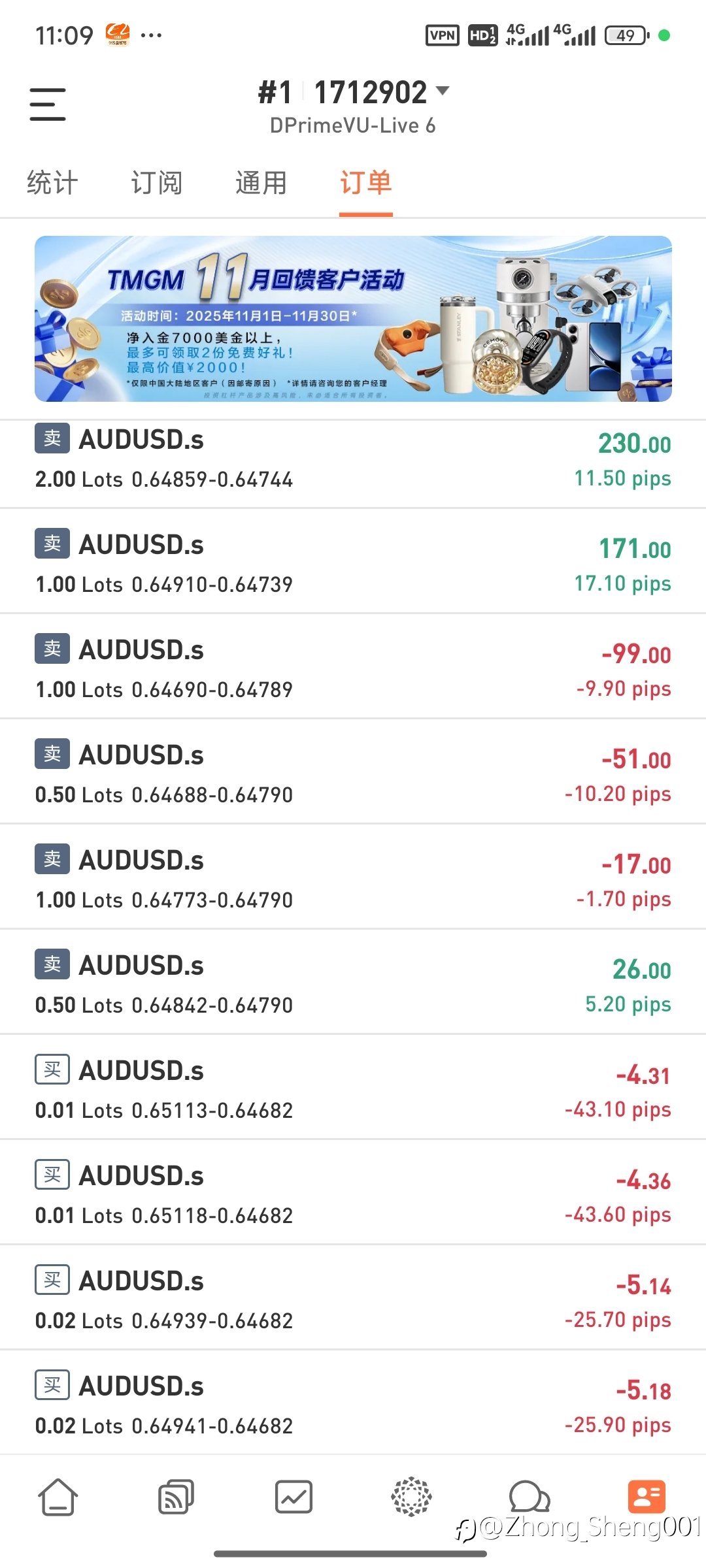Switch to the 统计 tab
This screenshot has height=1568, width=706.
[x=52, y=183]
